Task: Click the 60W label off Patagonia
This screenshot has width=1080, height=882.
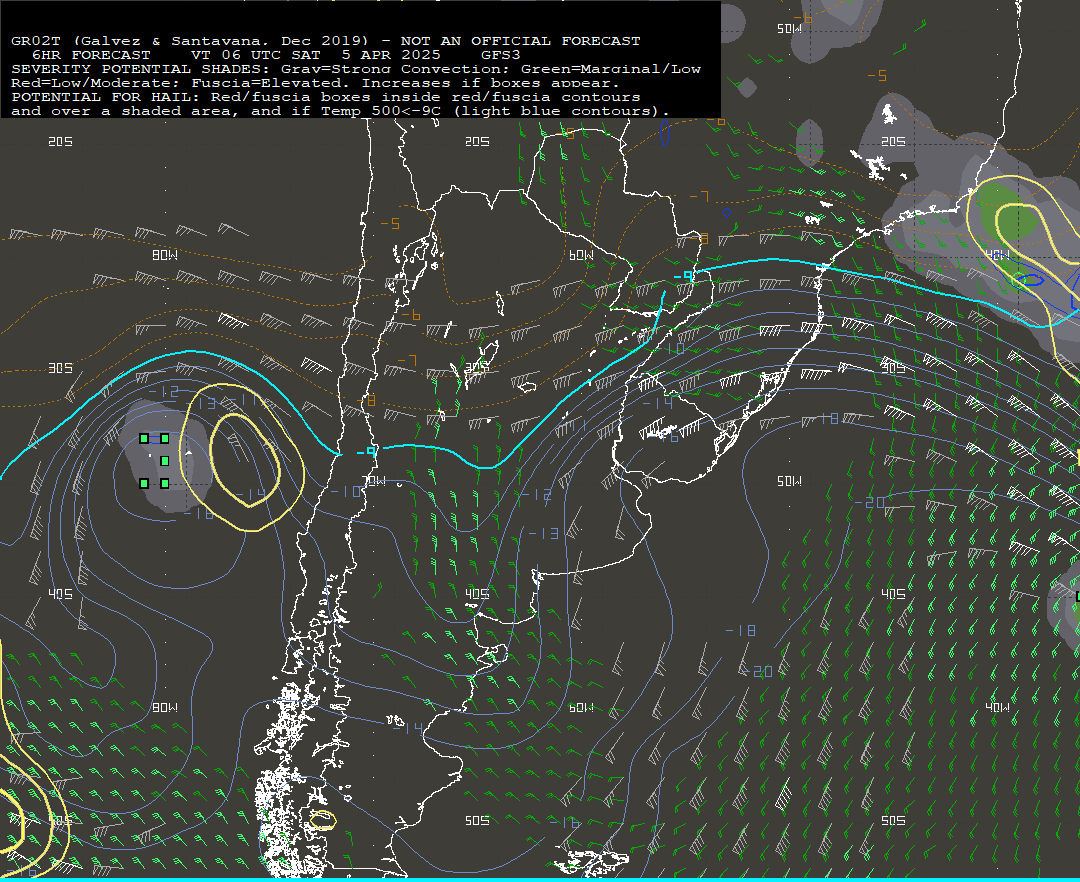Action: click(581, 707)
